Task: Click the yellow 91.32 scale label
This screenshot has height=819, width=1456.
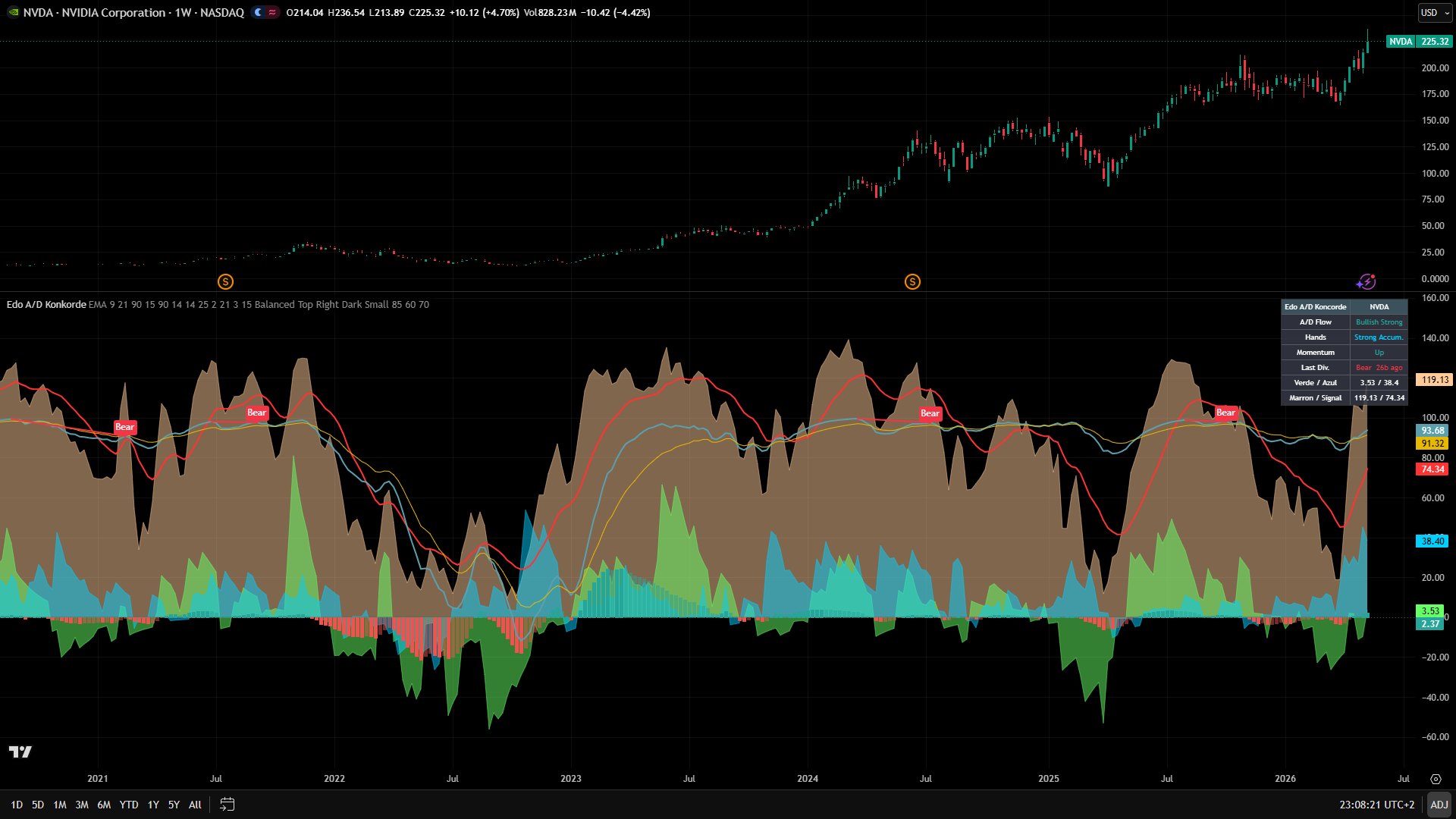Action: click(1432, 444)
